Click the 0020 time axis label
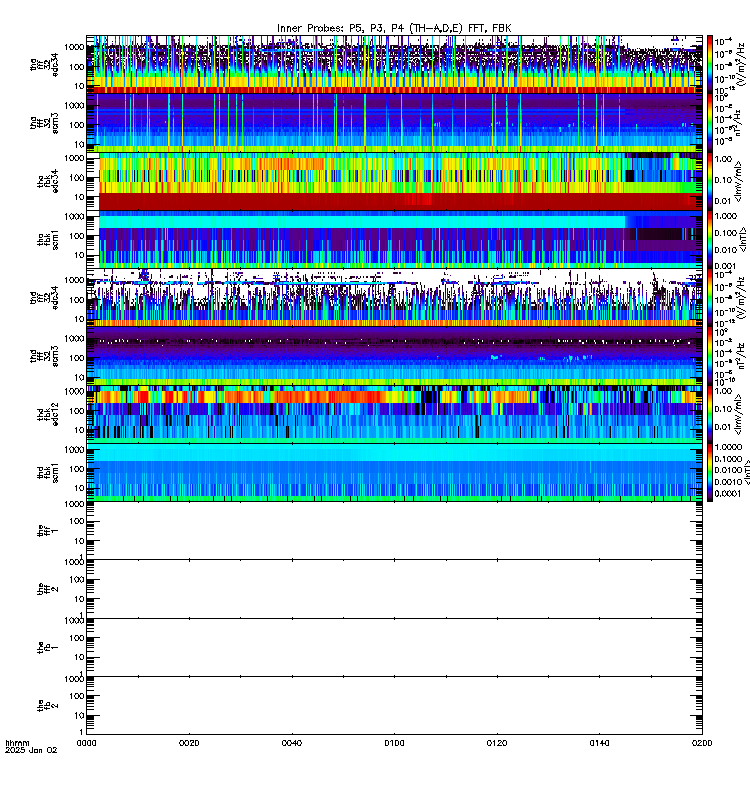 click(x=189, y=743)
